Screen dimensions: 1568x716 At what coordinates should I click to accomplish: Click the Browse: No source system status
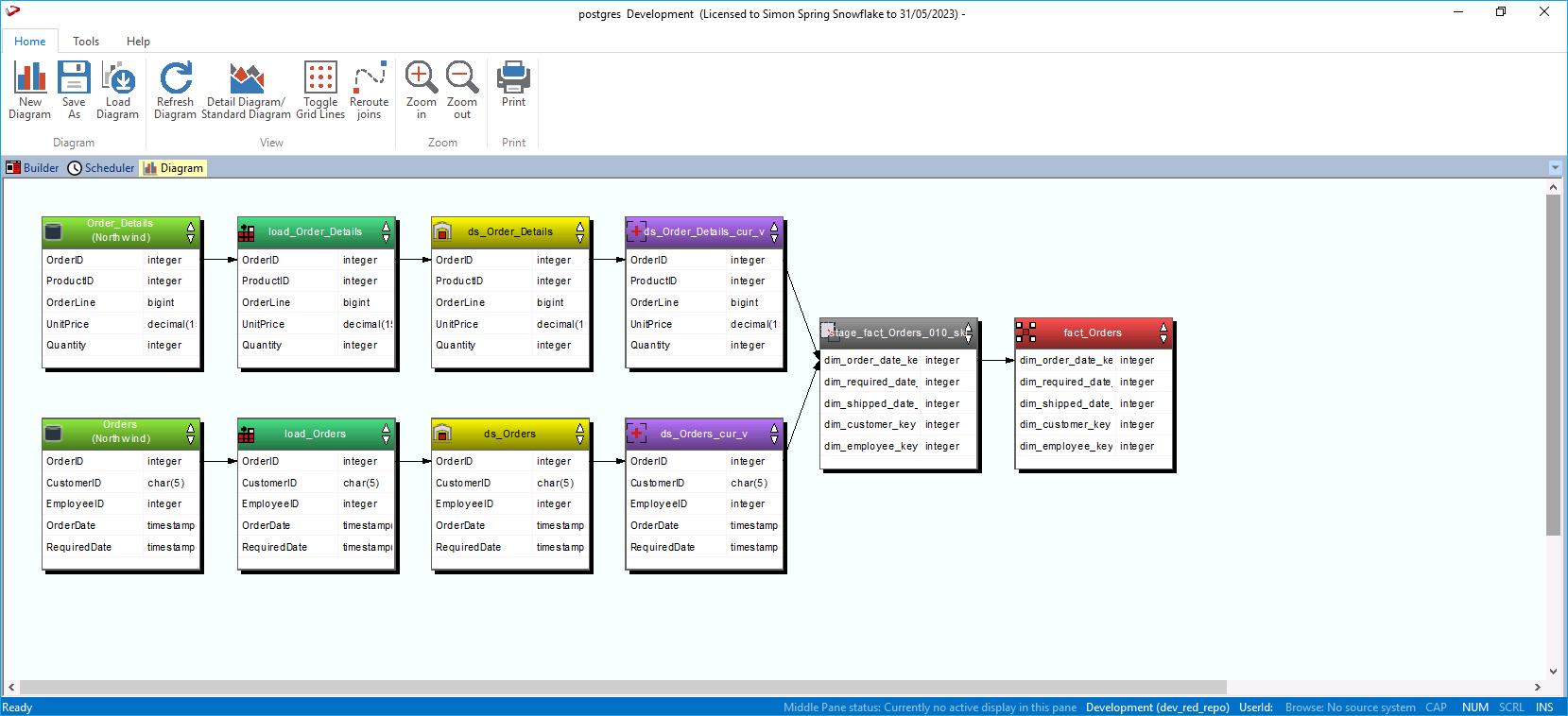point(1351,707)
